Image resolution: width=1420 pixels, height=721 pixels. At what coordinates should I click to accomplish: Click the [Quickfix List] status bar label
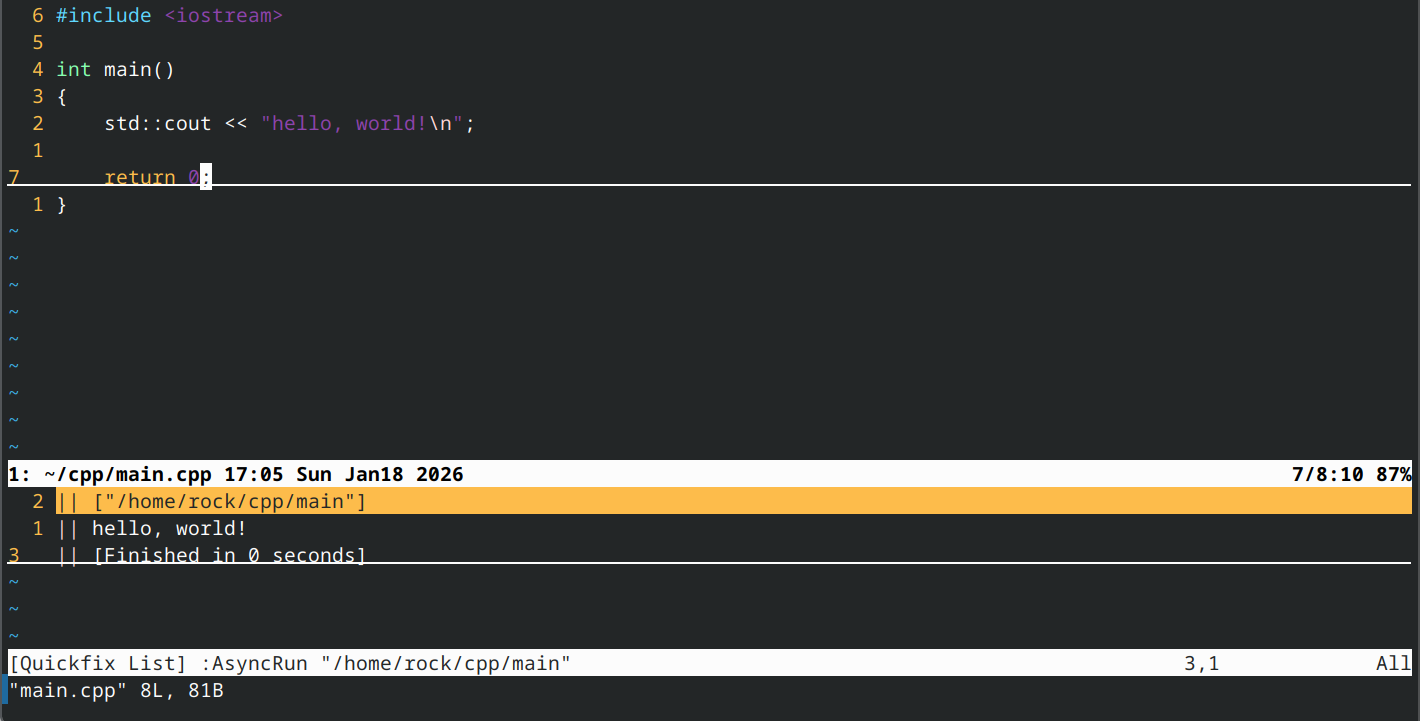tap(98, 663)
